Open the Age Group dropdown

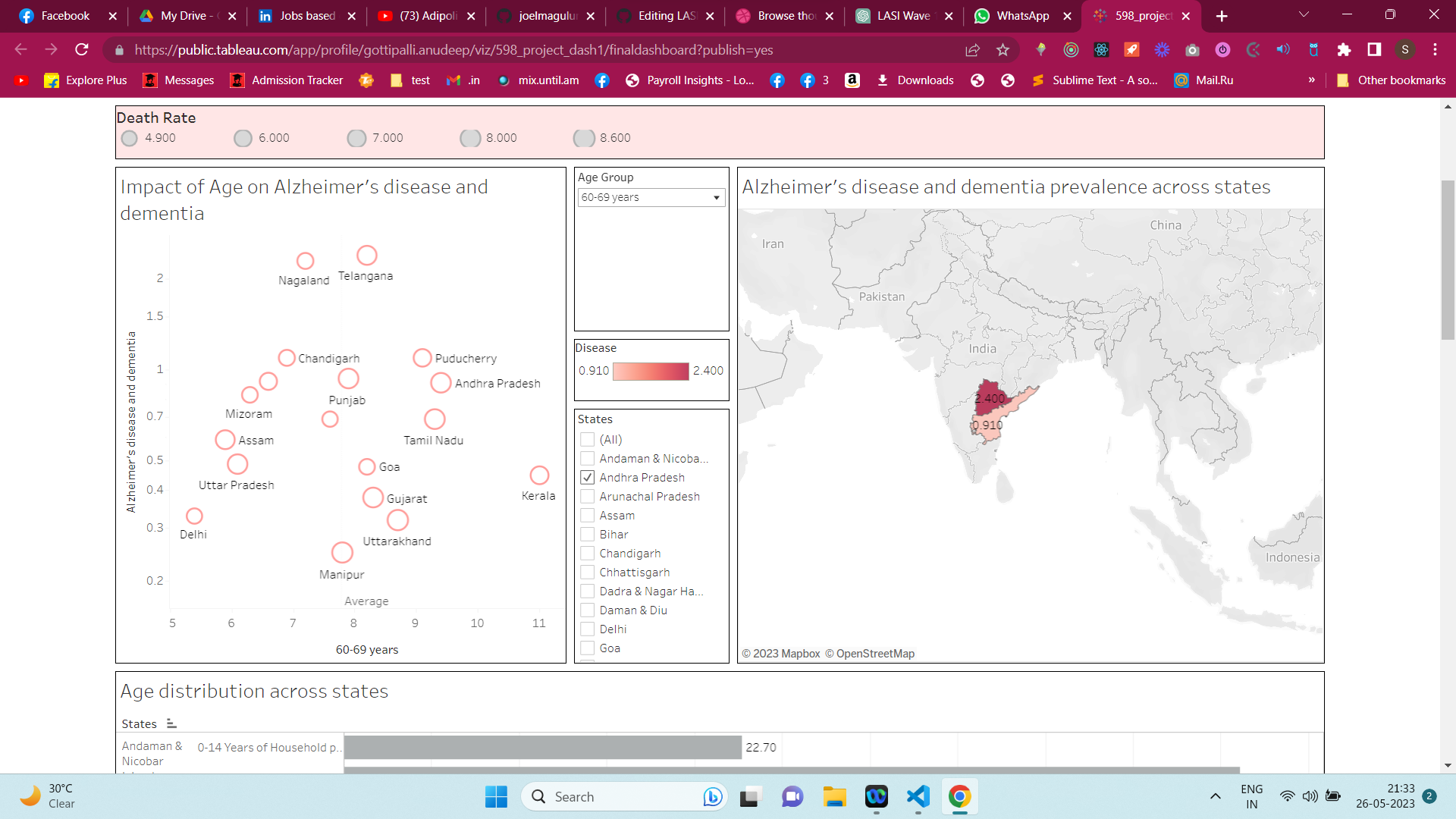click(714, 197)
